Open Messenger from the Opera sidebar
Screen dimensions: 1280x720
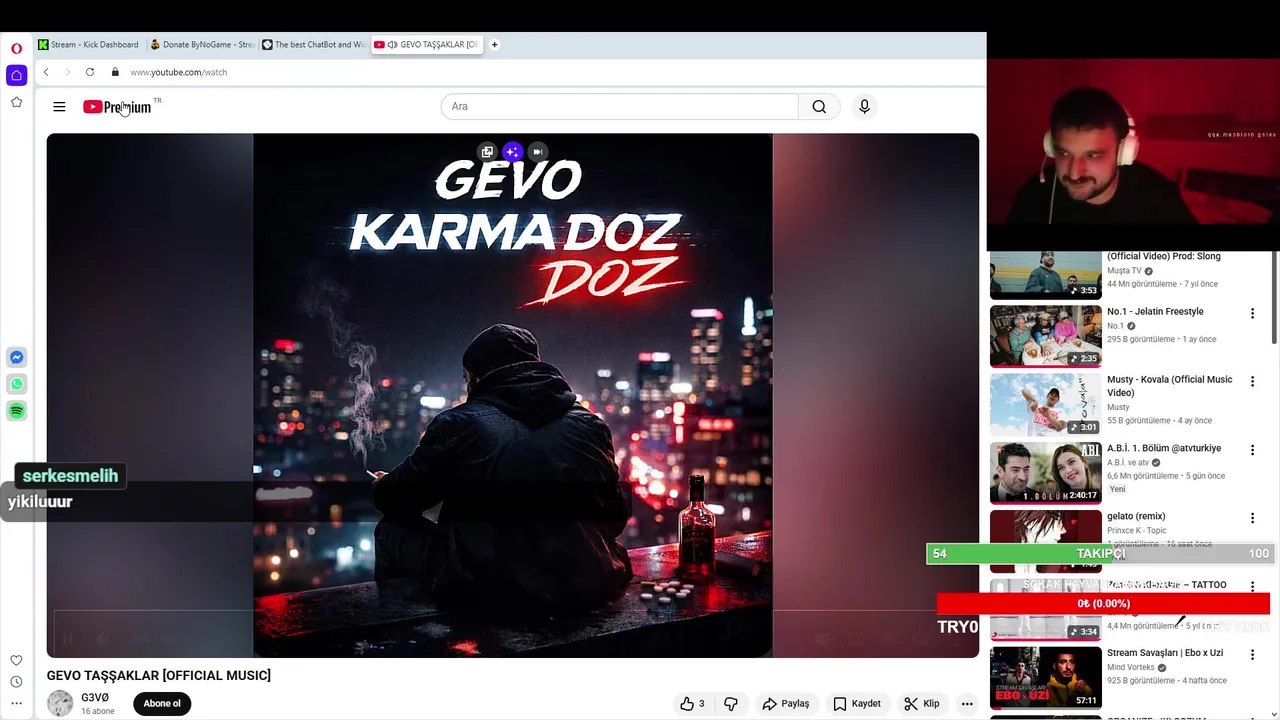[x=16, y=357]
